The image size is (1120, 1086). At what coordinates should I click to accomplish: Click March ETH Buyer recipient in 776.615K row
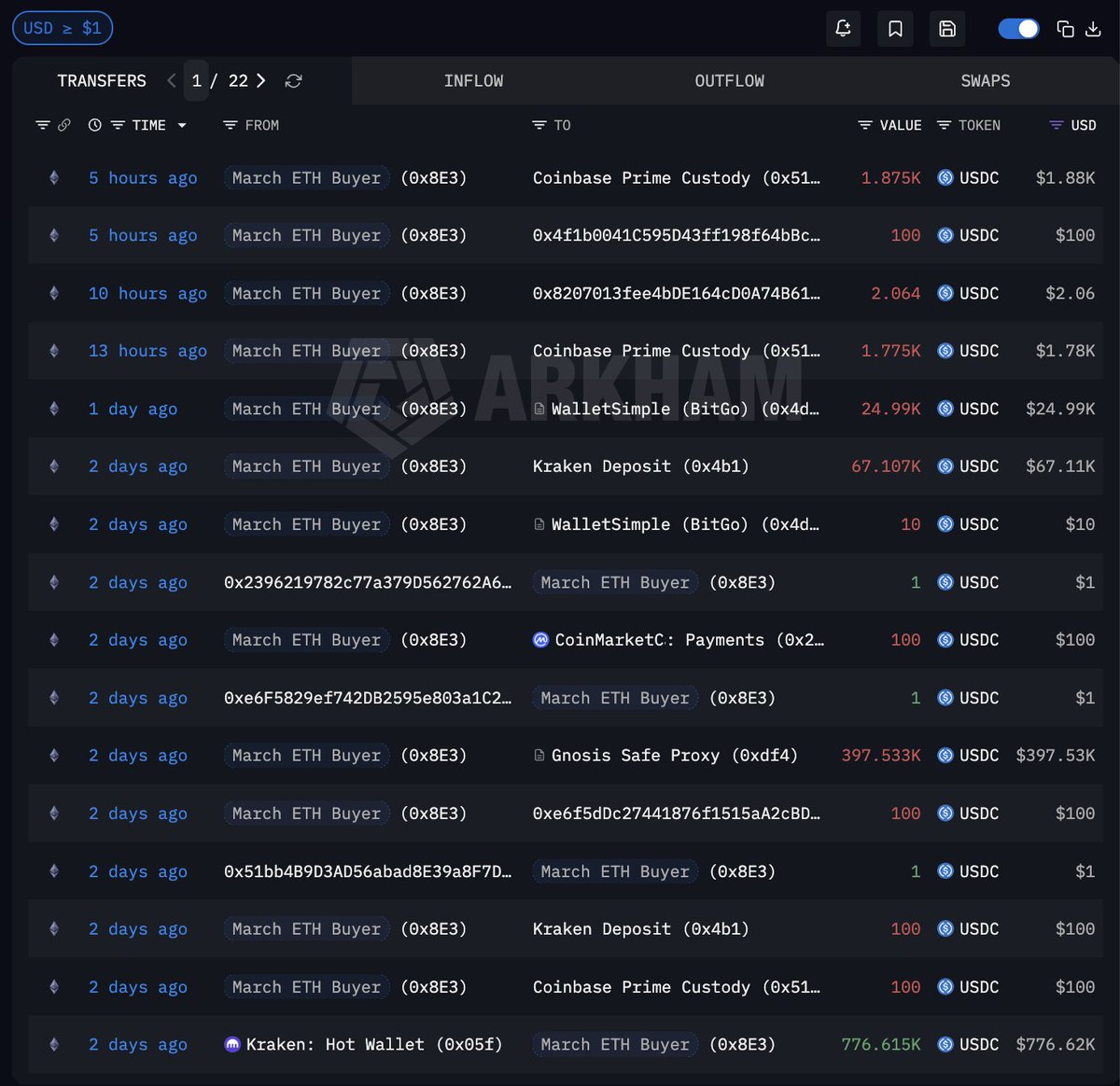click(x=615, y=1045)
